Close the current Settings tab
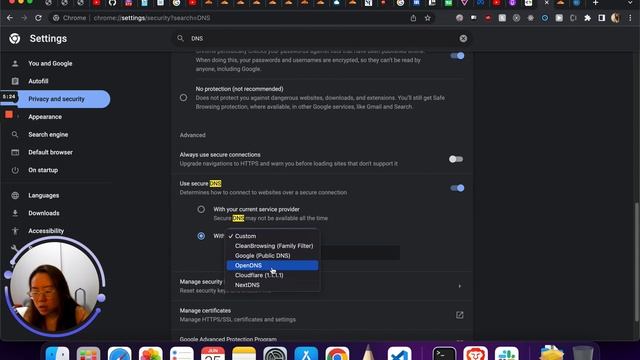This screenshot has height=360, width=640. coord(547,3)
